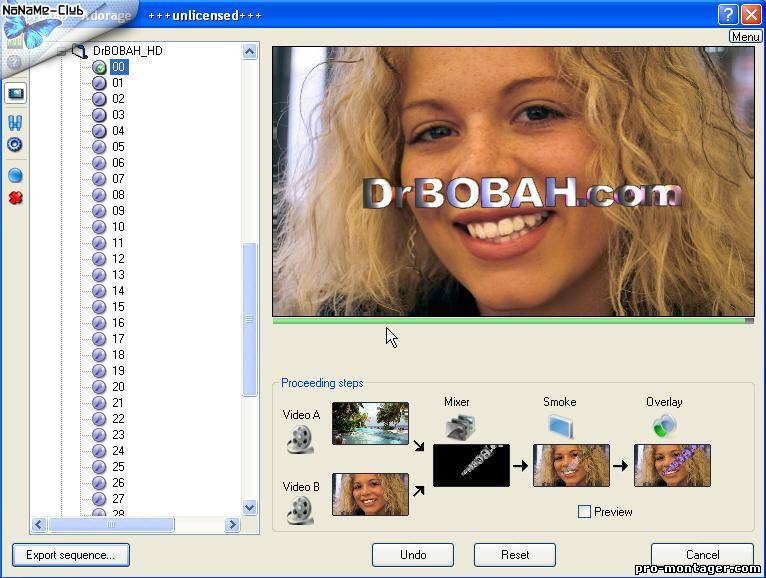766x578 pixels.
Task: Enable the Preview checkbox
Action: 584,512
